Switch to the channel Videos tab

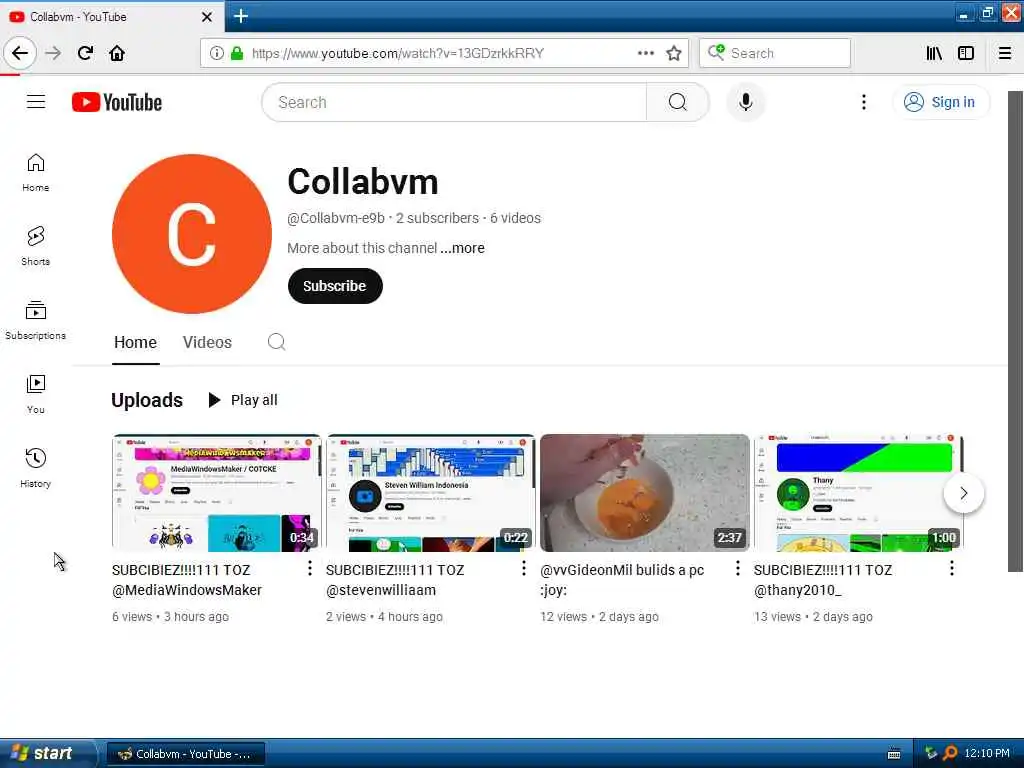tap(207, 342)
